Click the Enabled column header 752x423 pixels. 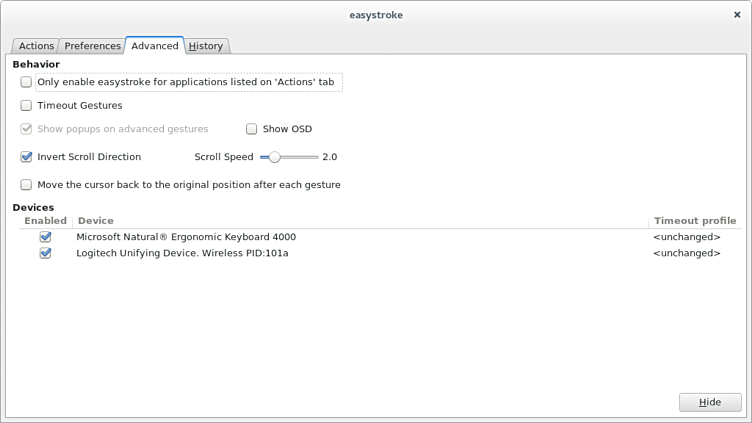[45, 221]
